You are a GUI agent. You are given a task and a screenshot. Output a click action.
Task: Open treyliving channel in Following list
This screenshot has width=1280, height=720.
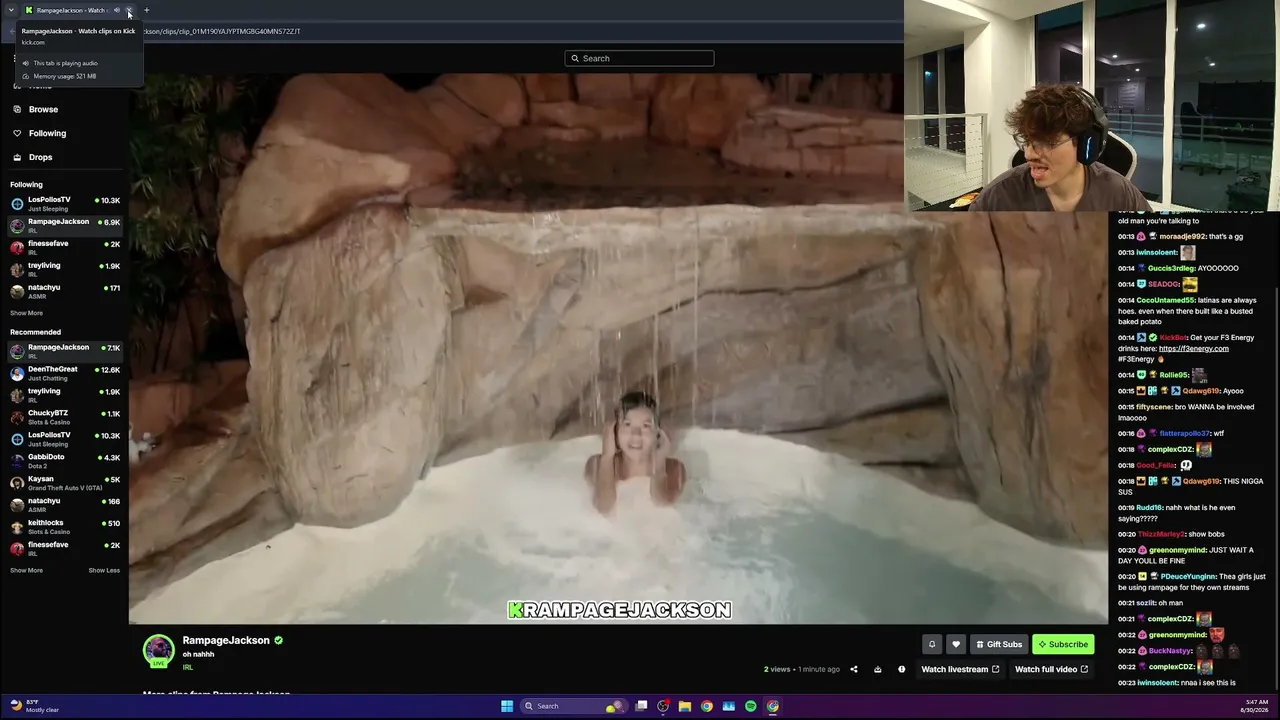point(65,269)
